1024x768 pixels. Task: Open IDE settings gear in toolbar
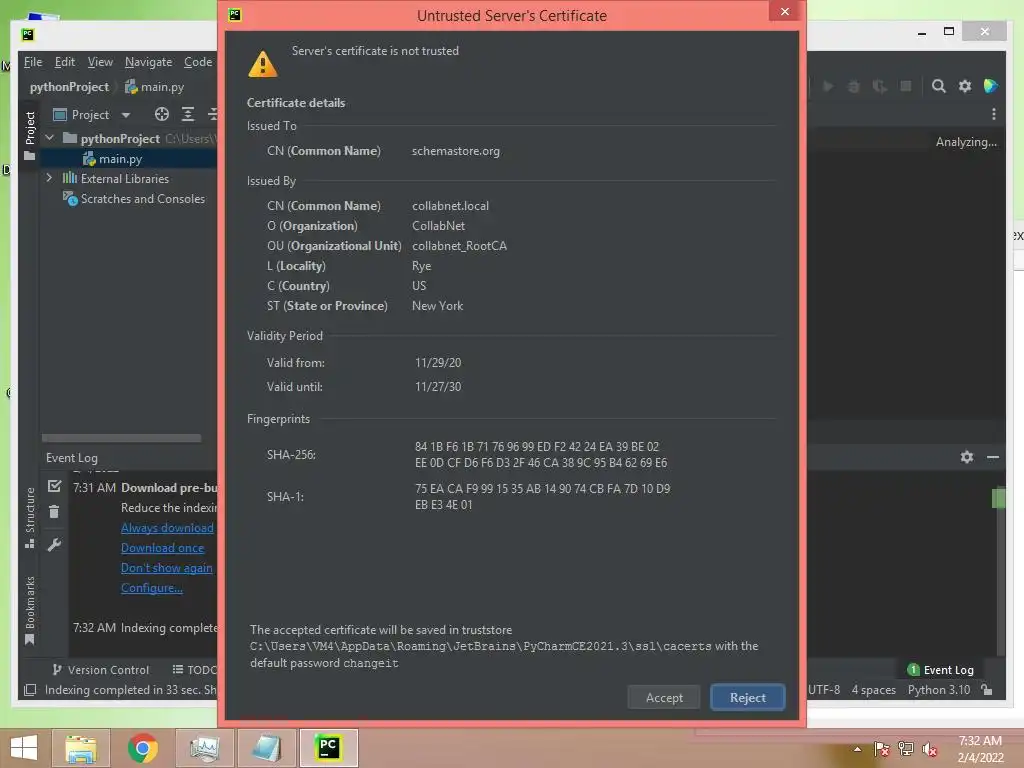pos(965,86)
